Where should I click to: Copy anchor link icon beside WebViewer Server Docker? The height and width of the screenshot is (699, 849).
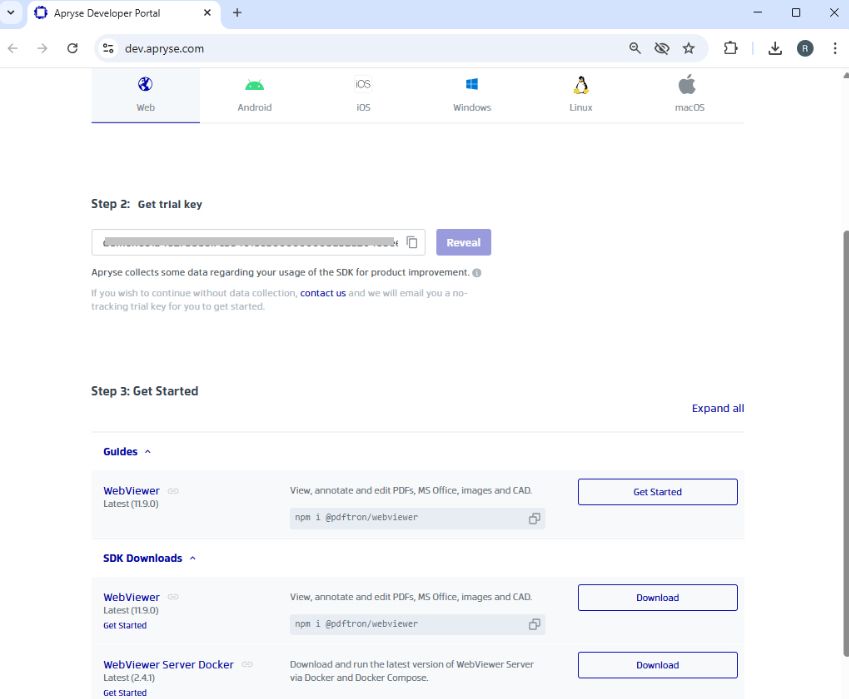click(x=247, y=664)
